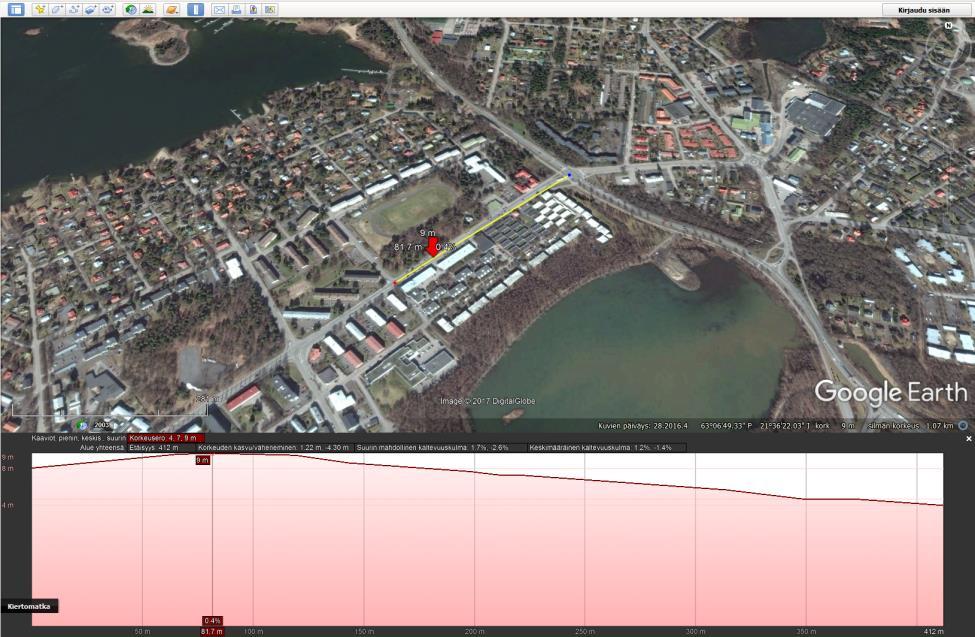Click the 412 m end label on distance axis
The width and height of the screenshot is (975, 637).
pos(933,631)
